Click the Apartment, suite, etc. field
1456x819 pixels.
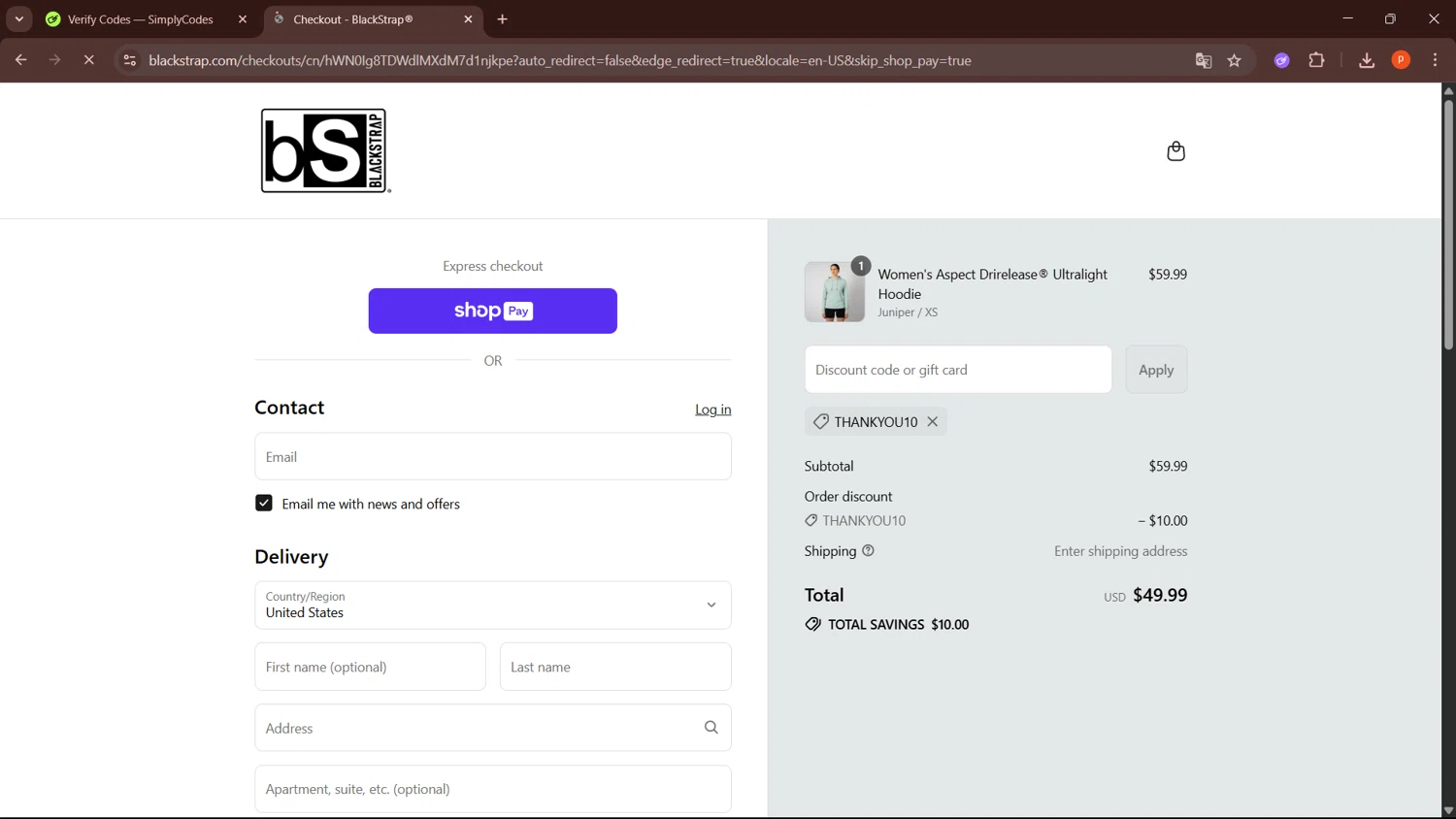pyautogui.click(x=493, y=789)
